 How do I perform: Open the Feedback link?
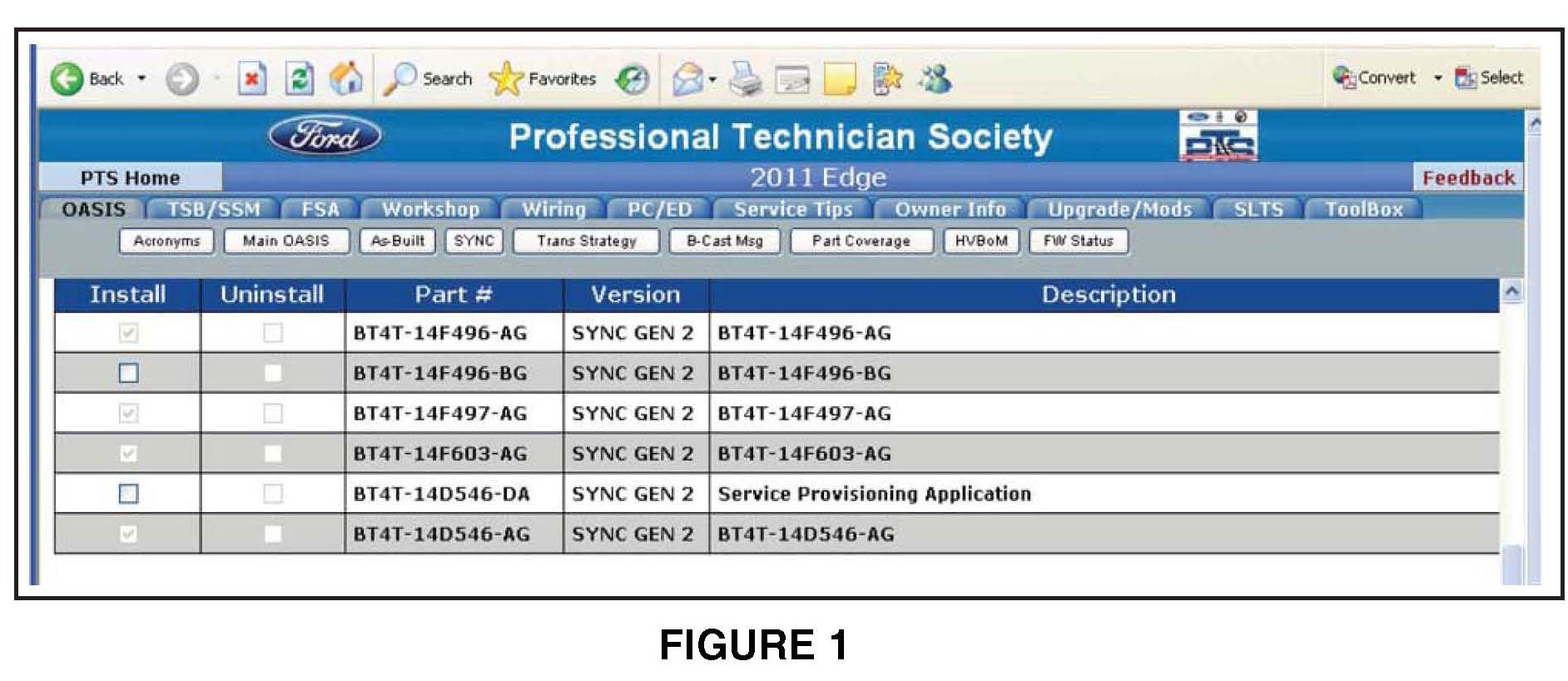click(1468, 177)
